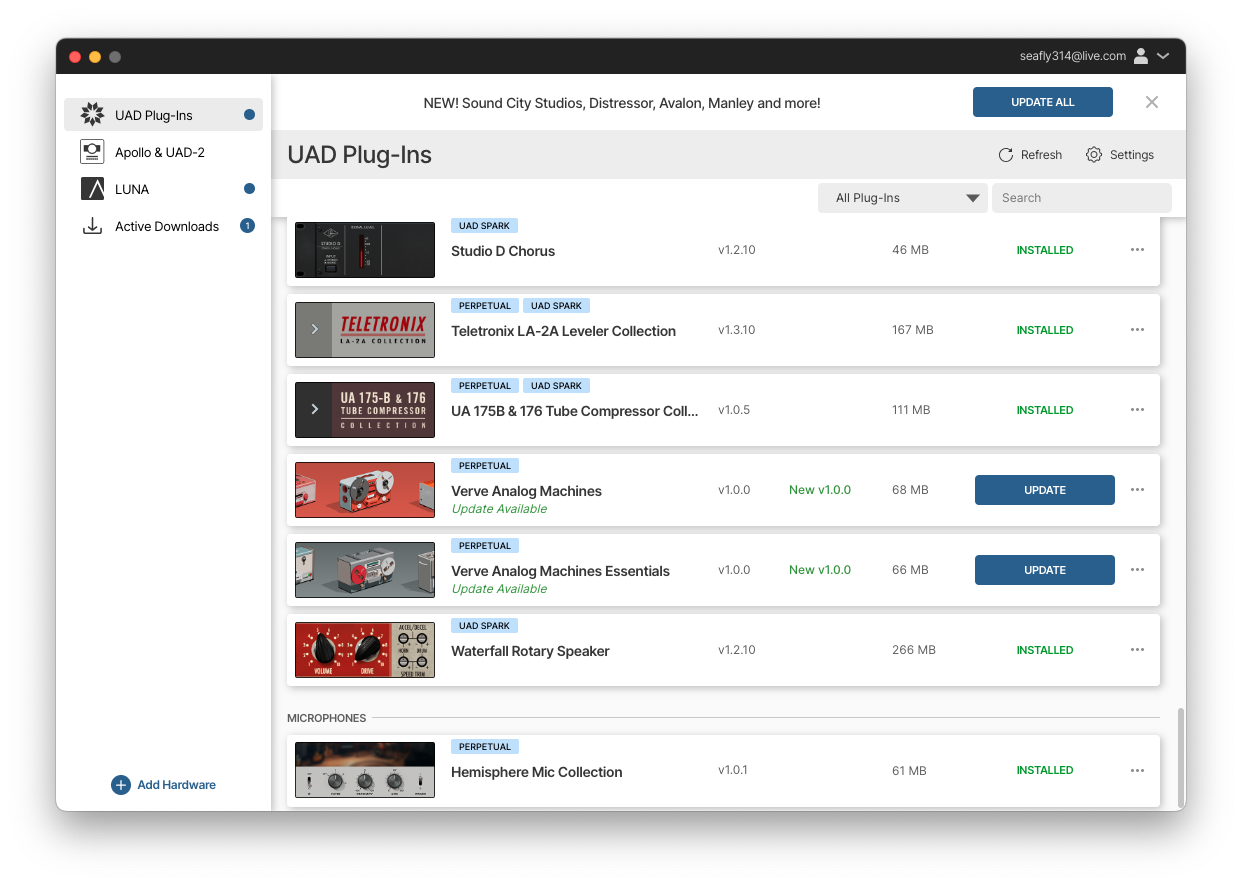Update Verve Analog Machines Essentials plug-in
The height and width of the screenshot is (885, 1242).
[x=1045, y=570]
